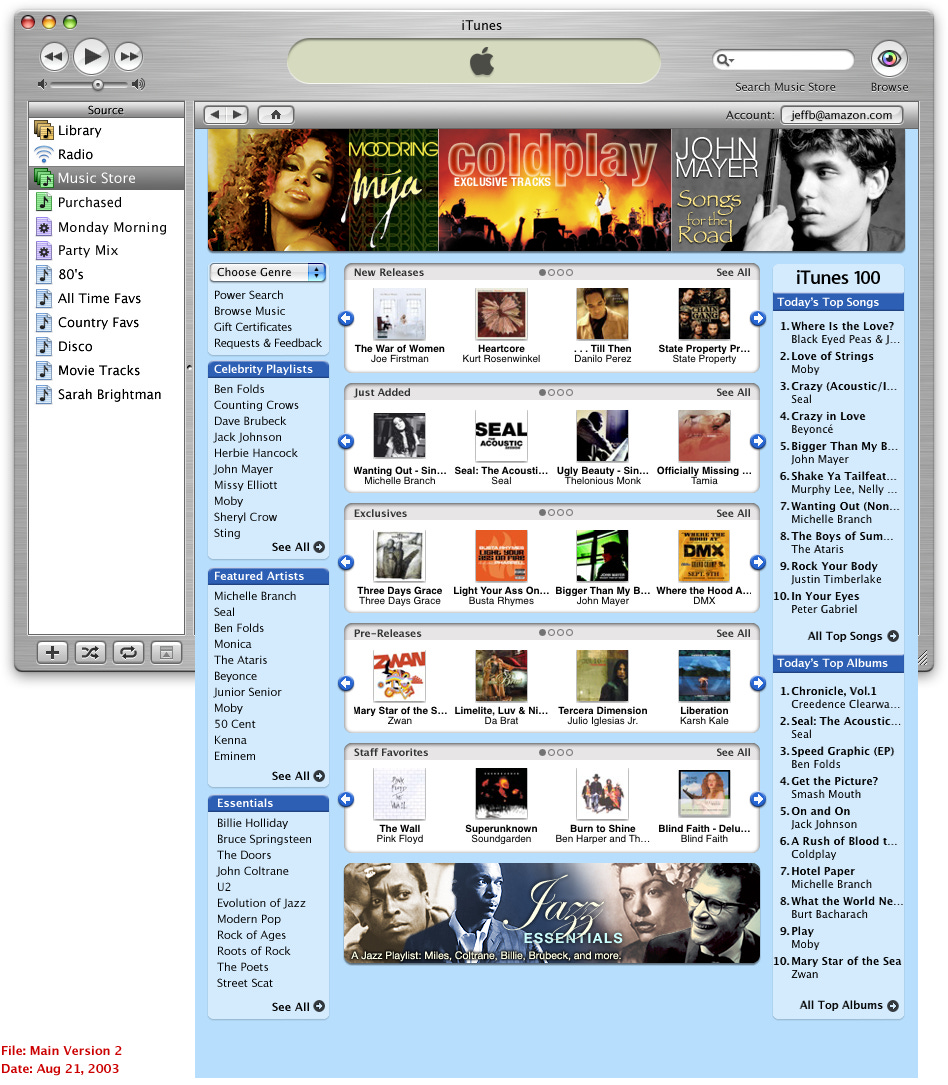
Task: Click See All in Exclusives
Action: pyautogui.click(x=733, y=513)
